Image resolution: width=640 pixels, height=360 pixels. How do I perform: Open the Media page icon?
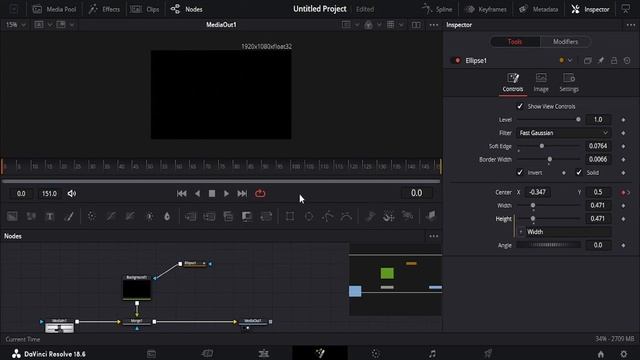pos(151,353)
